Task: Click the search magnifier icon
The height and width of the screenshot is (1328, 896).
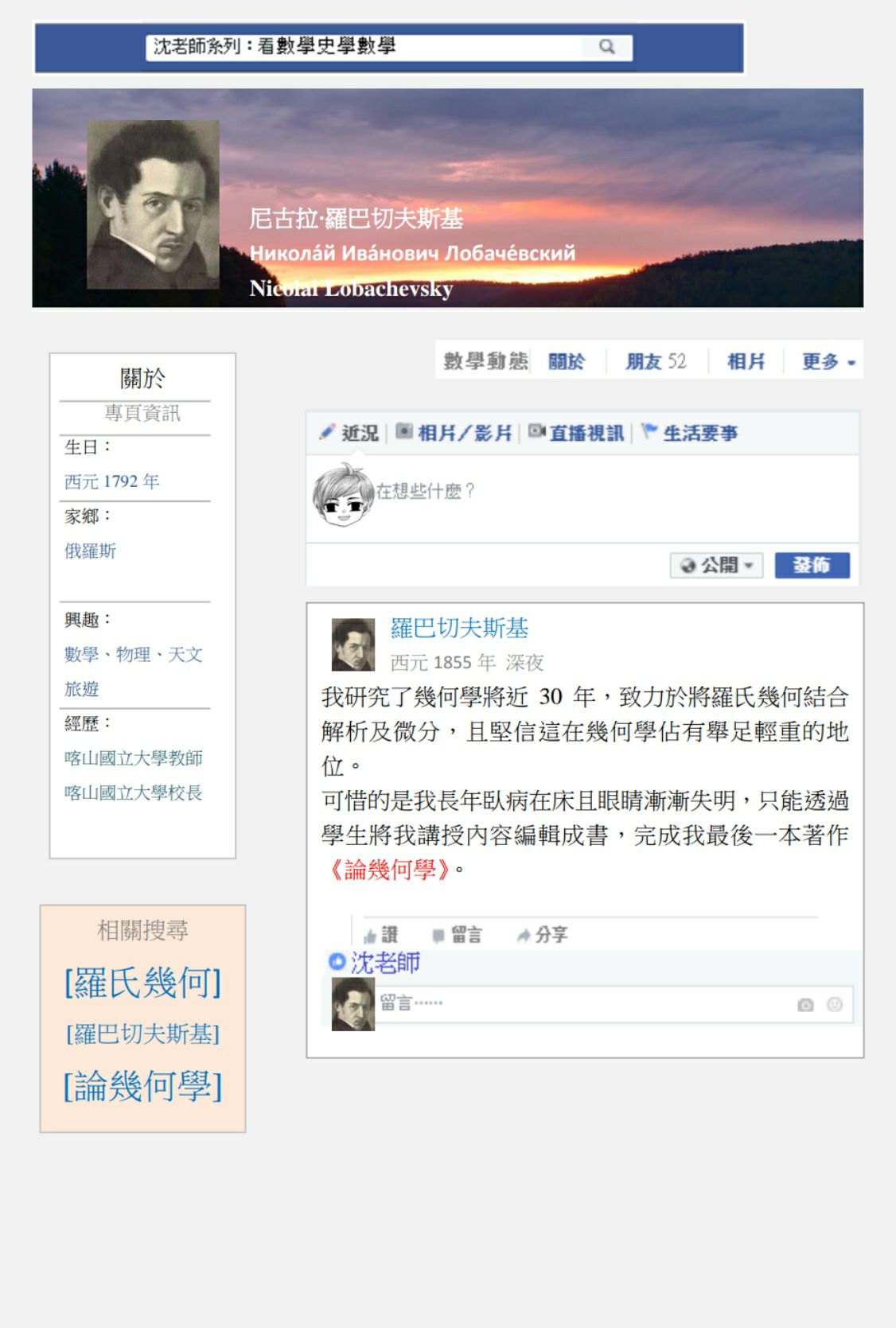Action: click(607, 47)
